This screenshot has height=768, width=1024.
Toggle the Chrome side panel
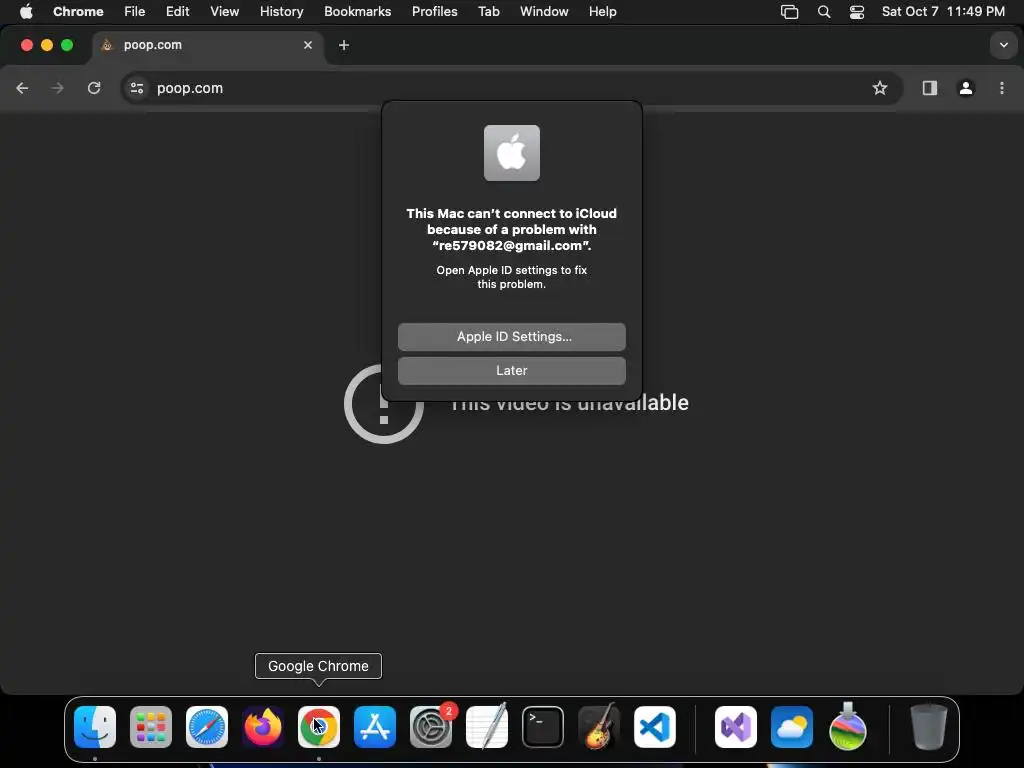[930, 88]
